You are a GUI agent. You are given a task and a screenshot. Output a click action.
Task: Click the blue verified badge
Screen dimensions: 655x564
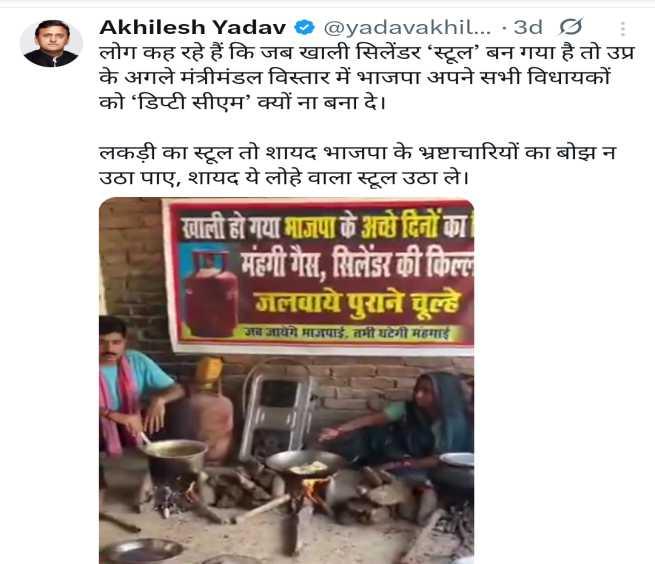tap(305, 28)
